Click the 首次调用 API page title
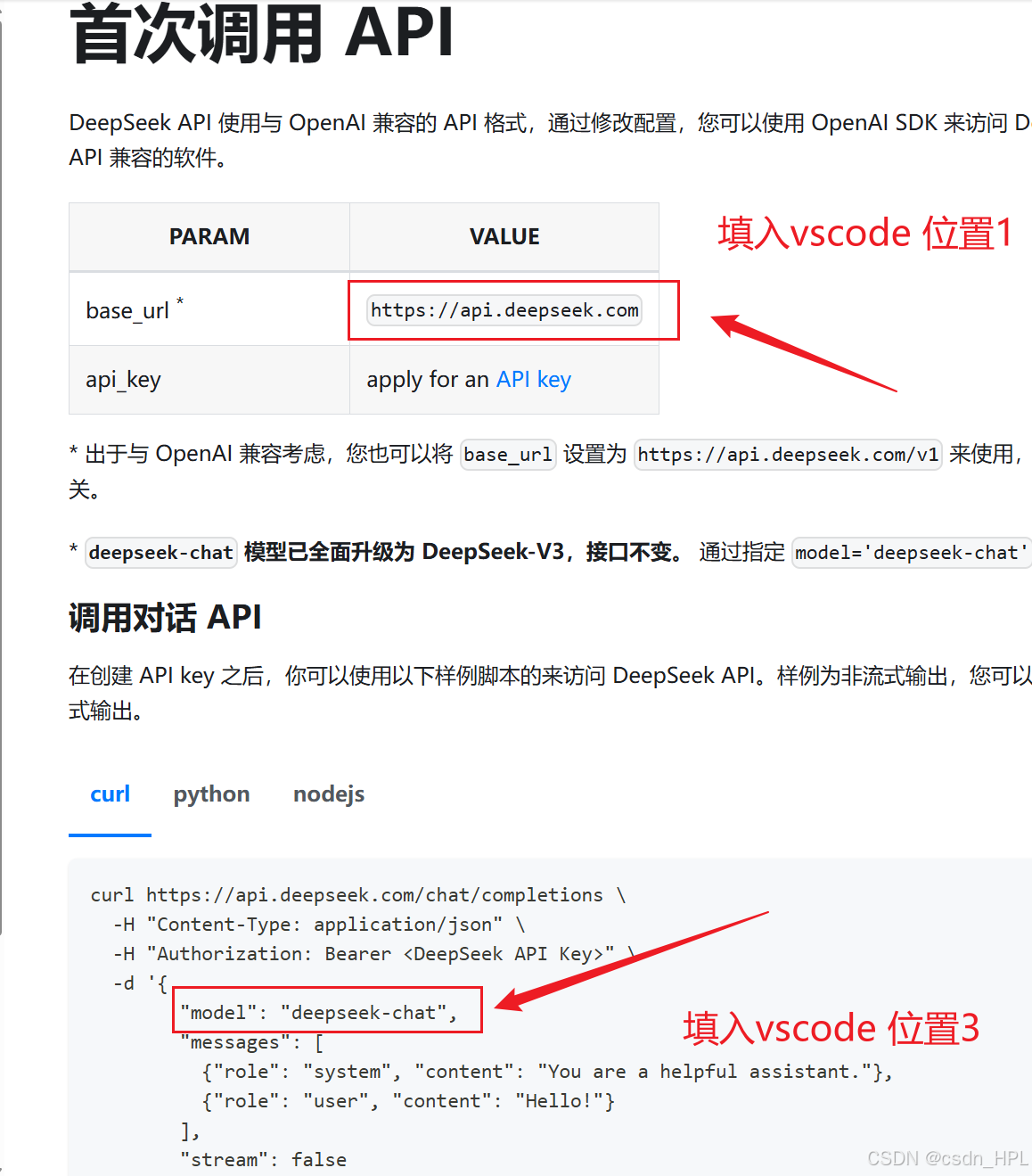This screenshot has width=1032, height=1176. 262,34
